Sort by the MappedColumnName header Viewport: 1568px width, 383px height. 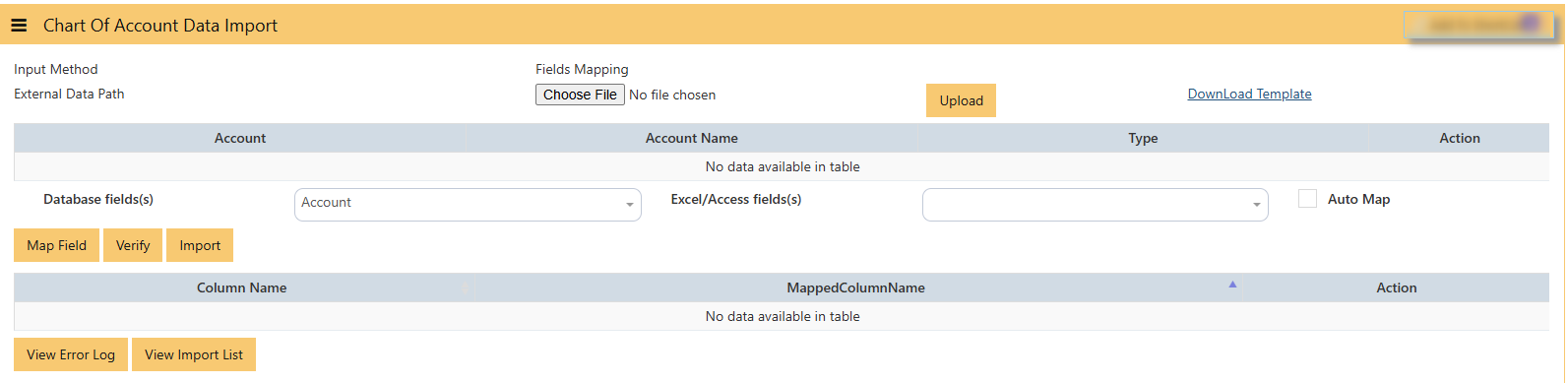(856, 287)
